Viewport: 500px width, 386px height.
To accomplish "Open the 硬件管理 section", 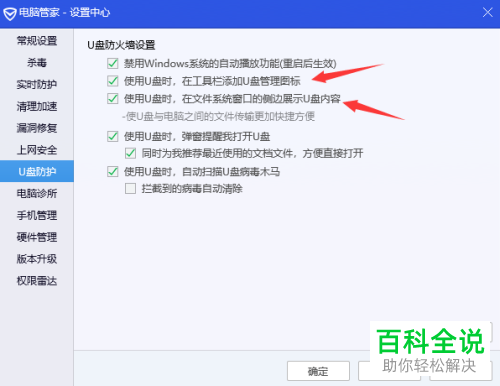I will [37, 237].
